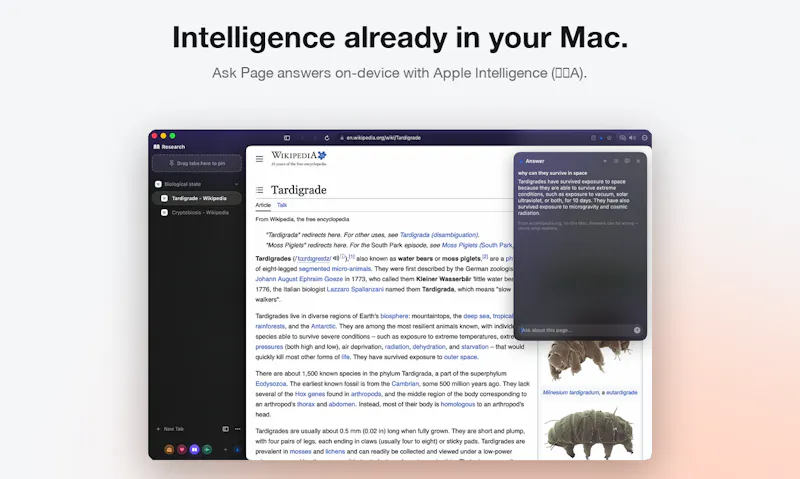Open the Wikipedia hamburger menu
800x479 pixels.
pyautogui.click(x=260, y=159)
